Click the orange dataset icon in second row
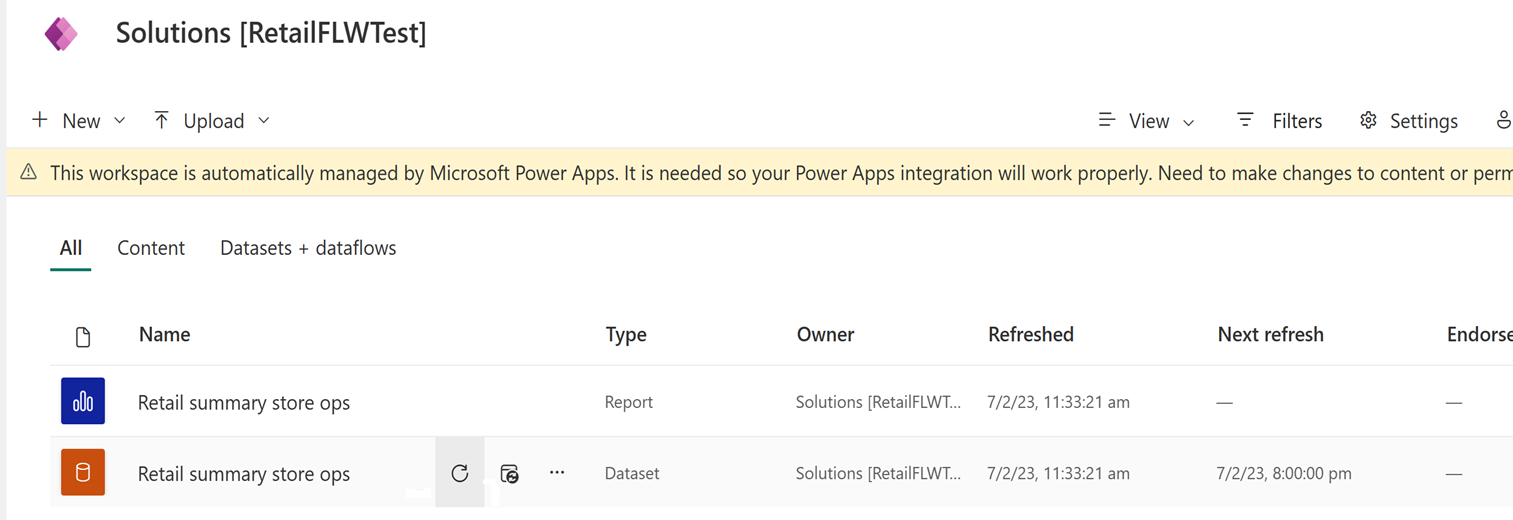 tap(83, 473)
